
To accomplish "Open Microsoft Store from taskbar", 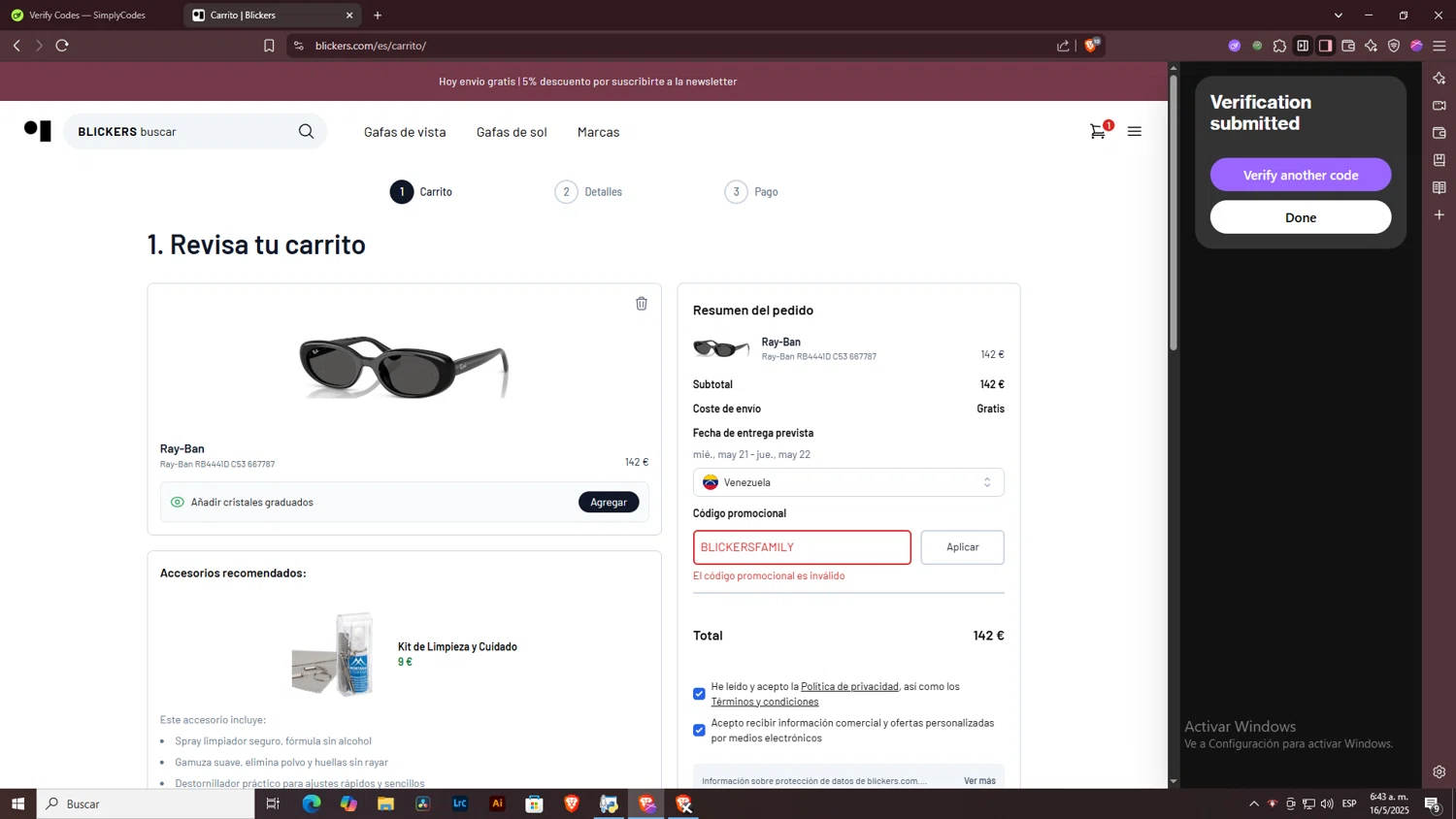I will coord(534,803).
